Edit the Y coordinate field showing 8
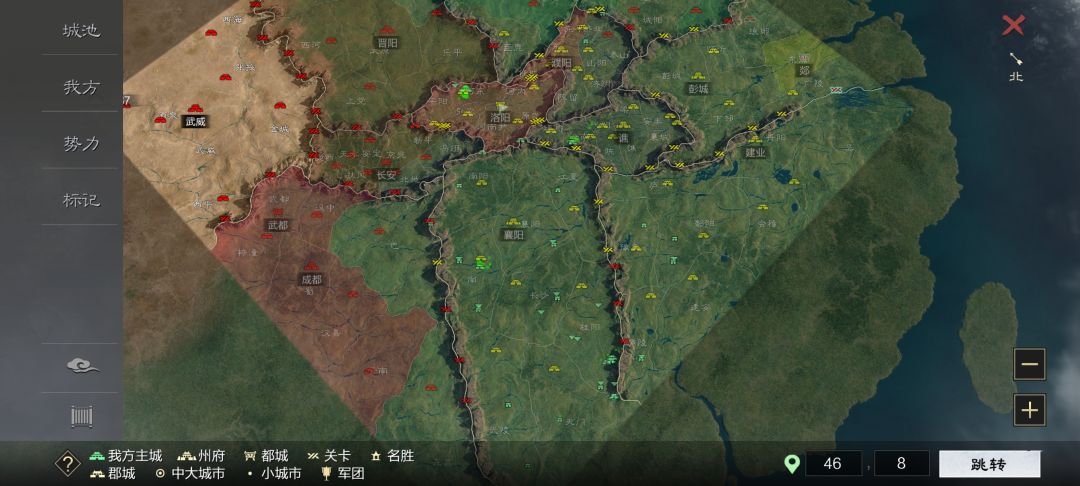1080x486 pixels. pos(902,463)
